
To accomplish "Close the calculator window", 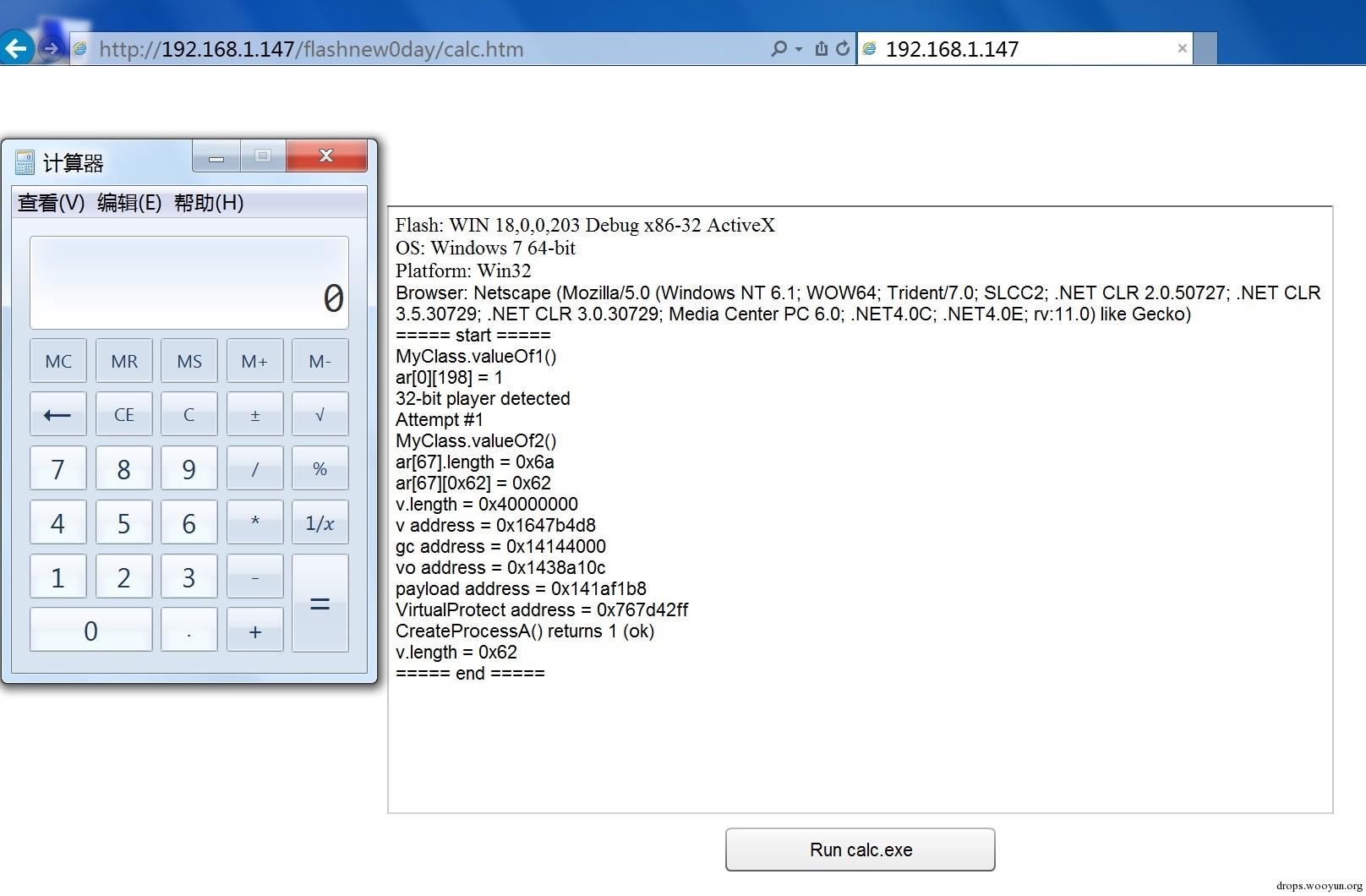I will pos(326,156).
